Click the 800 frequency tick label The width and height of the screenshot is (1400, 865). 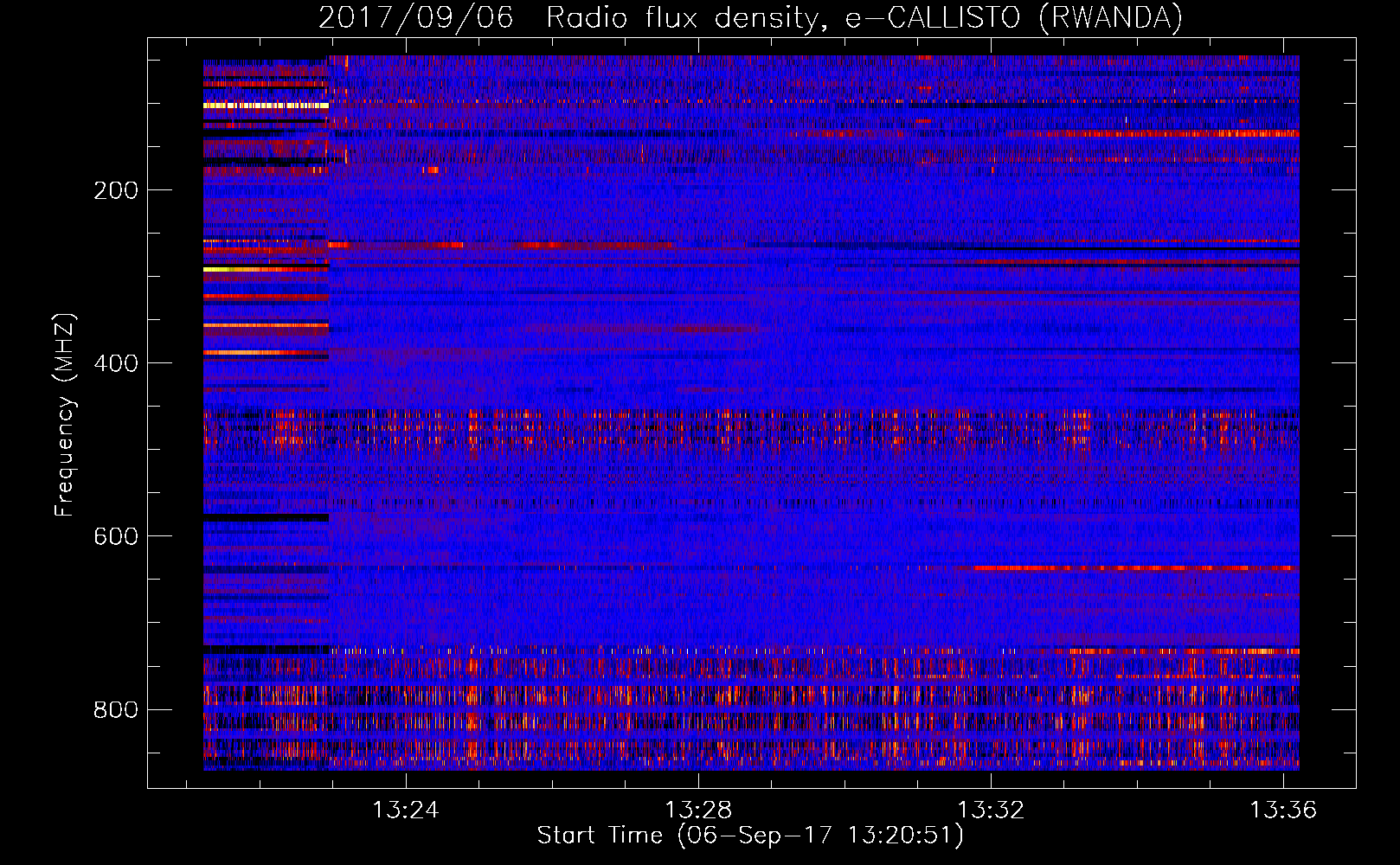click(x=116, y=710)
